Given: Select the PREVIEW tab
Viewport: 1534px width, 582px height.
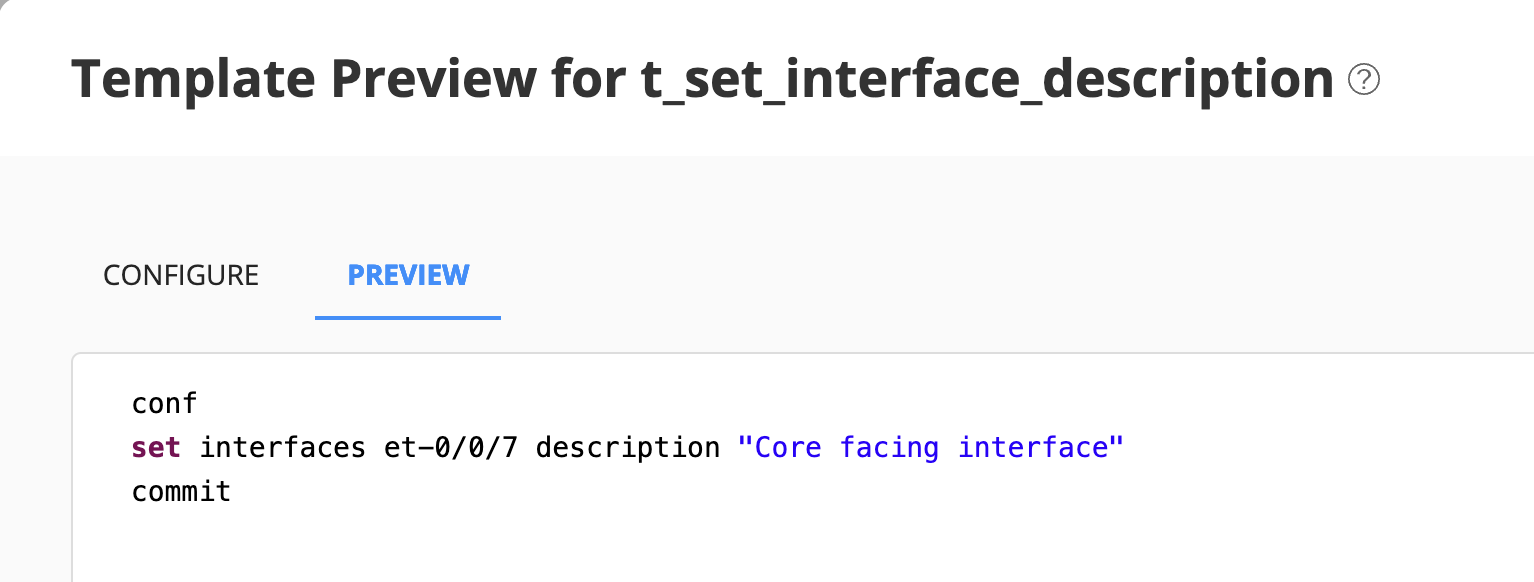Looking at the screenshot, I should pos(407,275).
